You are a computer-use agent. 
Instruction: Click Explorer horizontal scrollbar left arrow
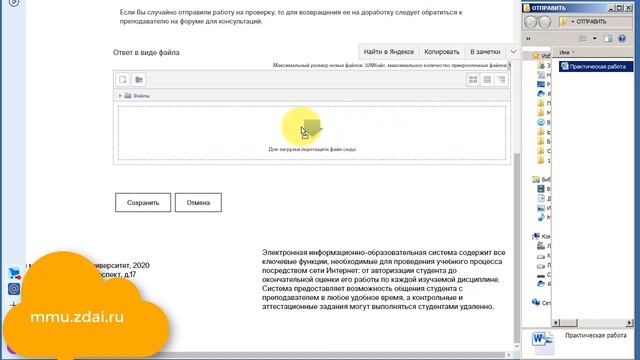coord(556,323)
